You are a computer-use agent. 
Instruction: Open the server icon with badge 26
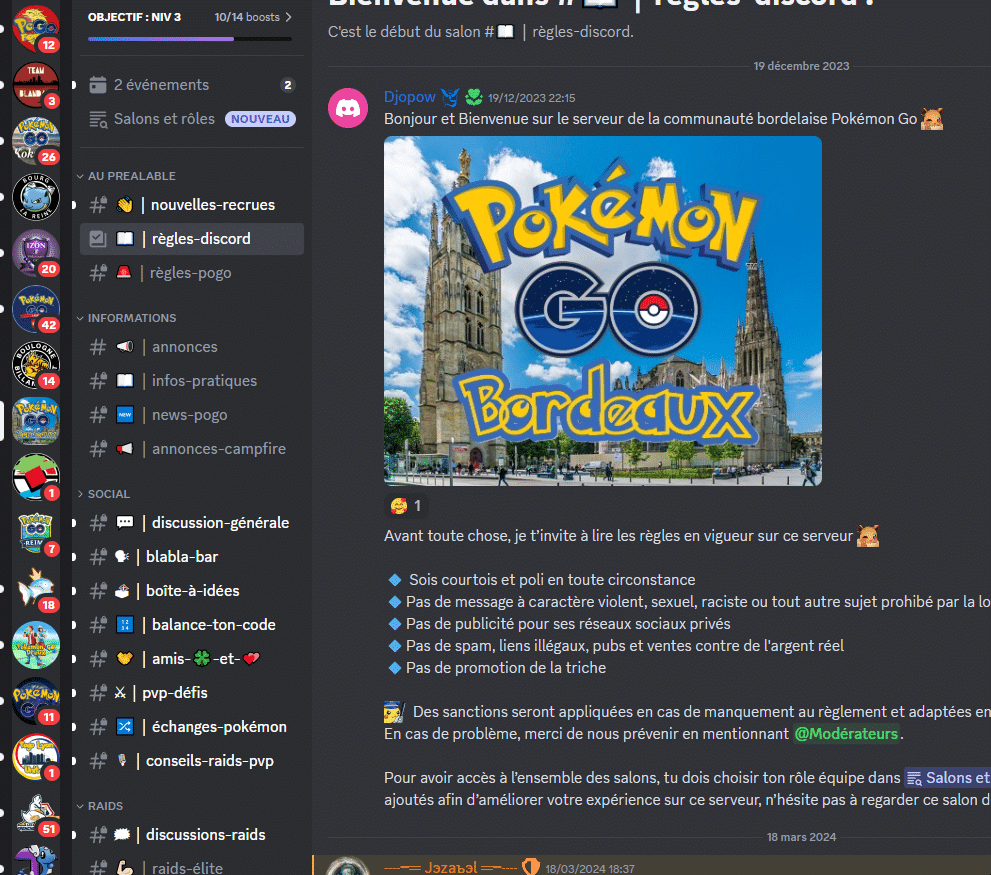coord(36,140)
